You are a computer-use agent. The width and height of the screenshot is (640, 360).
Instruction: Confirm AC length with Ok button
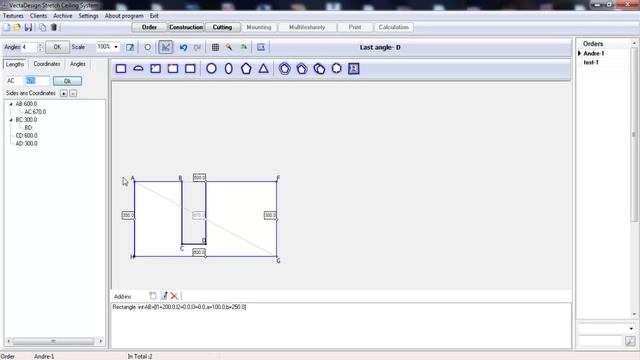click(67, 81)
